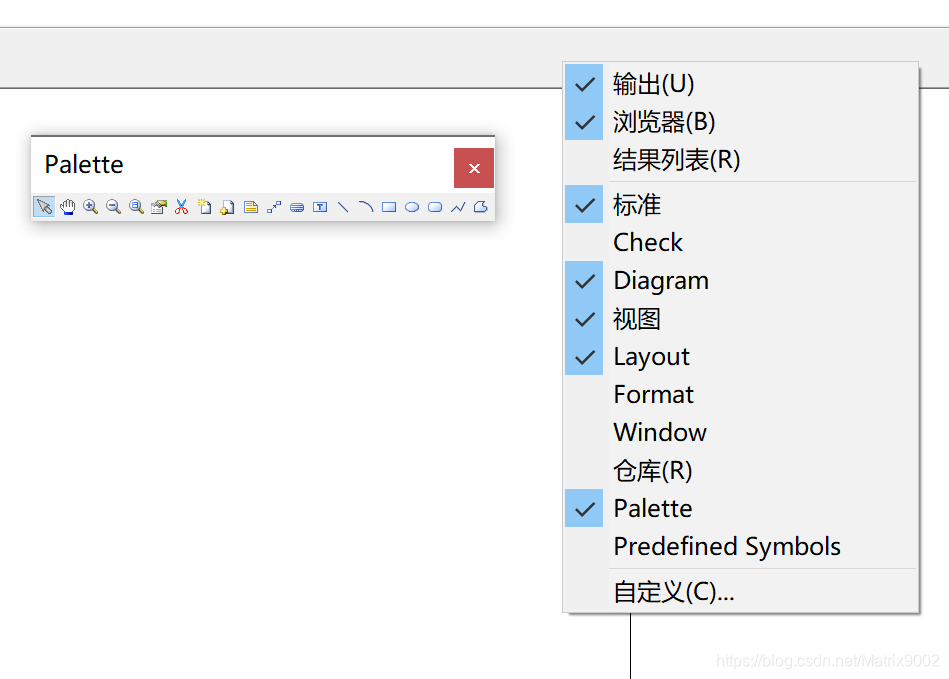The image size is (949, 679).
Task: Select the Title tool icon
Action: [x=297, y=207]
